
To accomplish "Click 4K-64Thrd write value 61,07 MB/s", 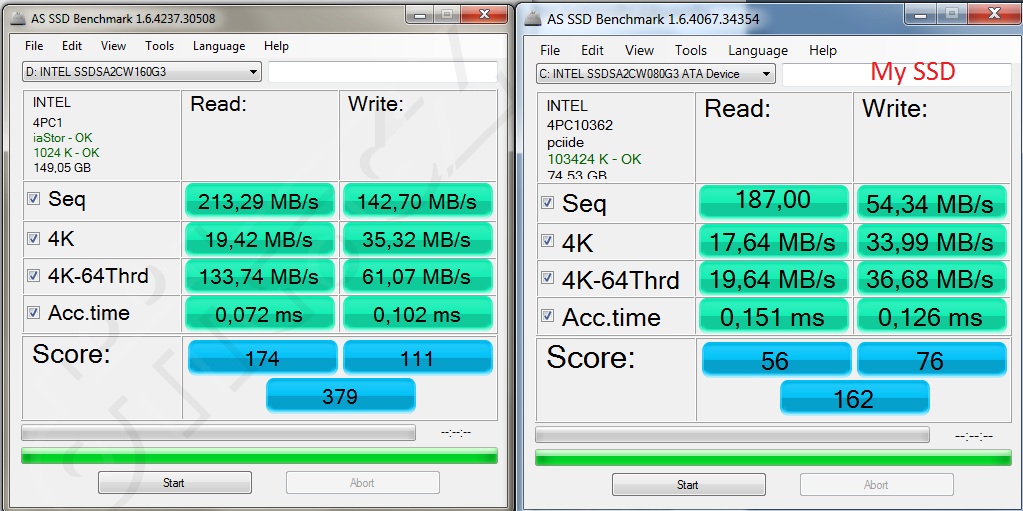I will tap(417, 276).
